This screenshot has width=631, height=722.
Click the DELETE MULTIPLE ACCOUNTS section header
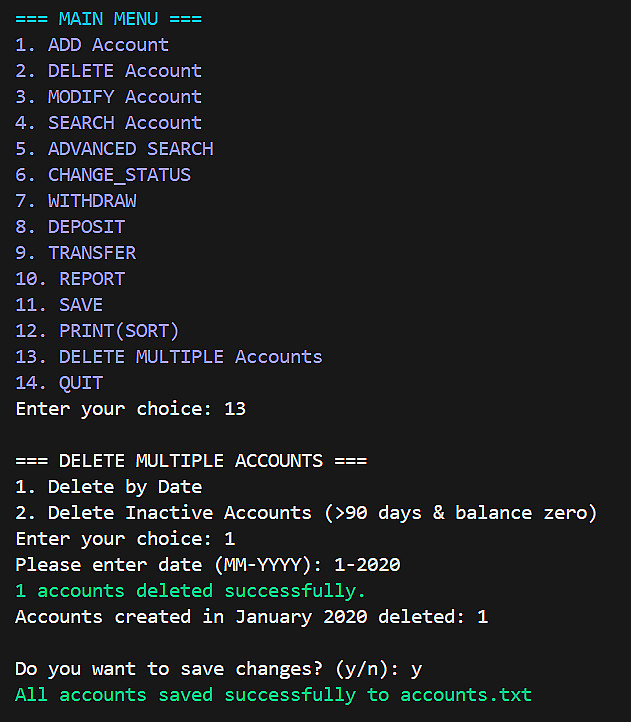(191, 461)
